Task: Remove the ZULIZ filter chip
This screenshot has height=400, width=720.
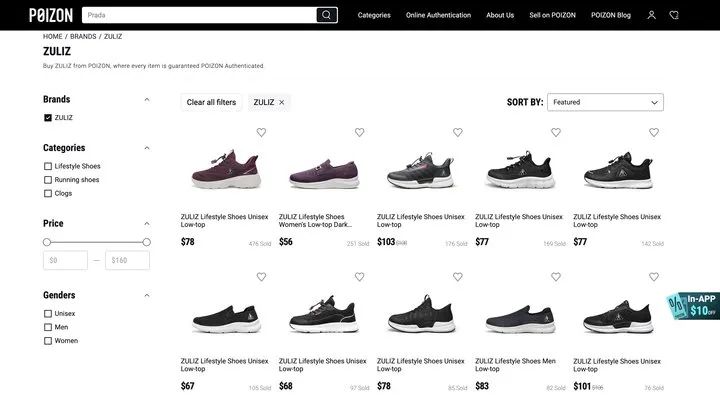Action: tap(282, 102)
